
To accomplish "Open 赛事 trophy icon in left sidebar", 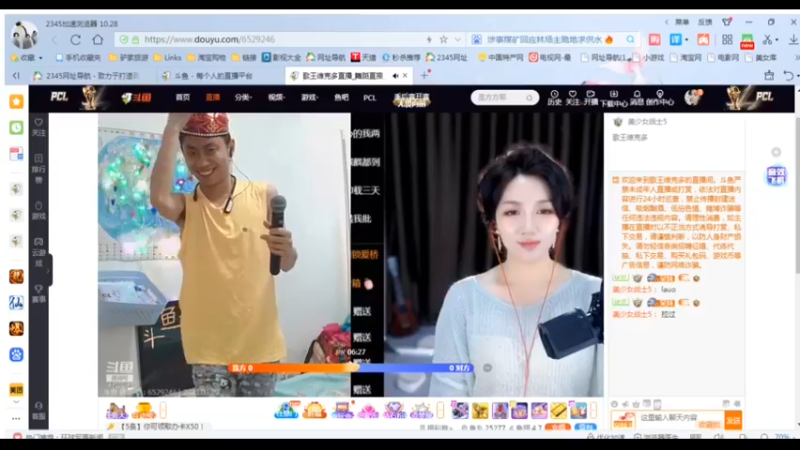I will 39,294.
